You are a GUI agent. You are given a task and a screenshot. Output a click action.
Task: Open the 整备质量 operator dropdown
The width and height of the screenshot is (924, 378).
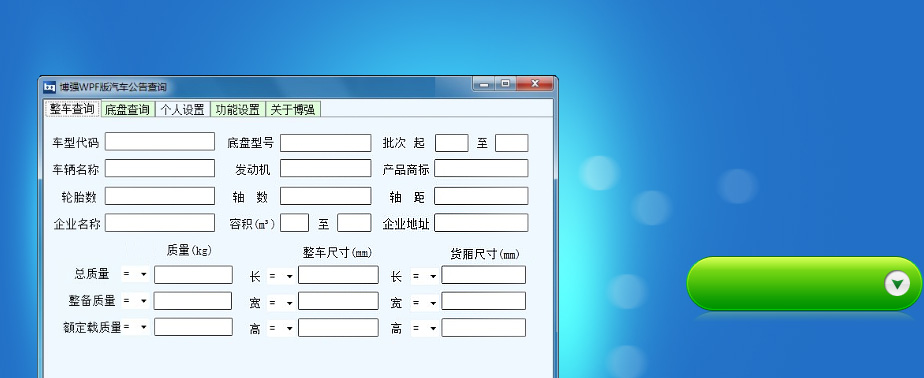coord(135,301)
